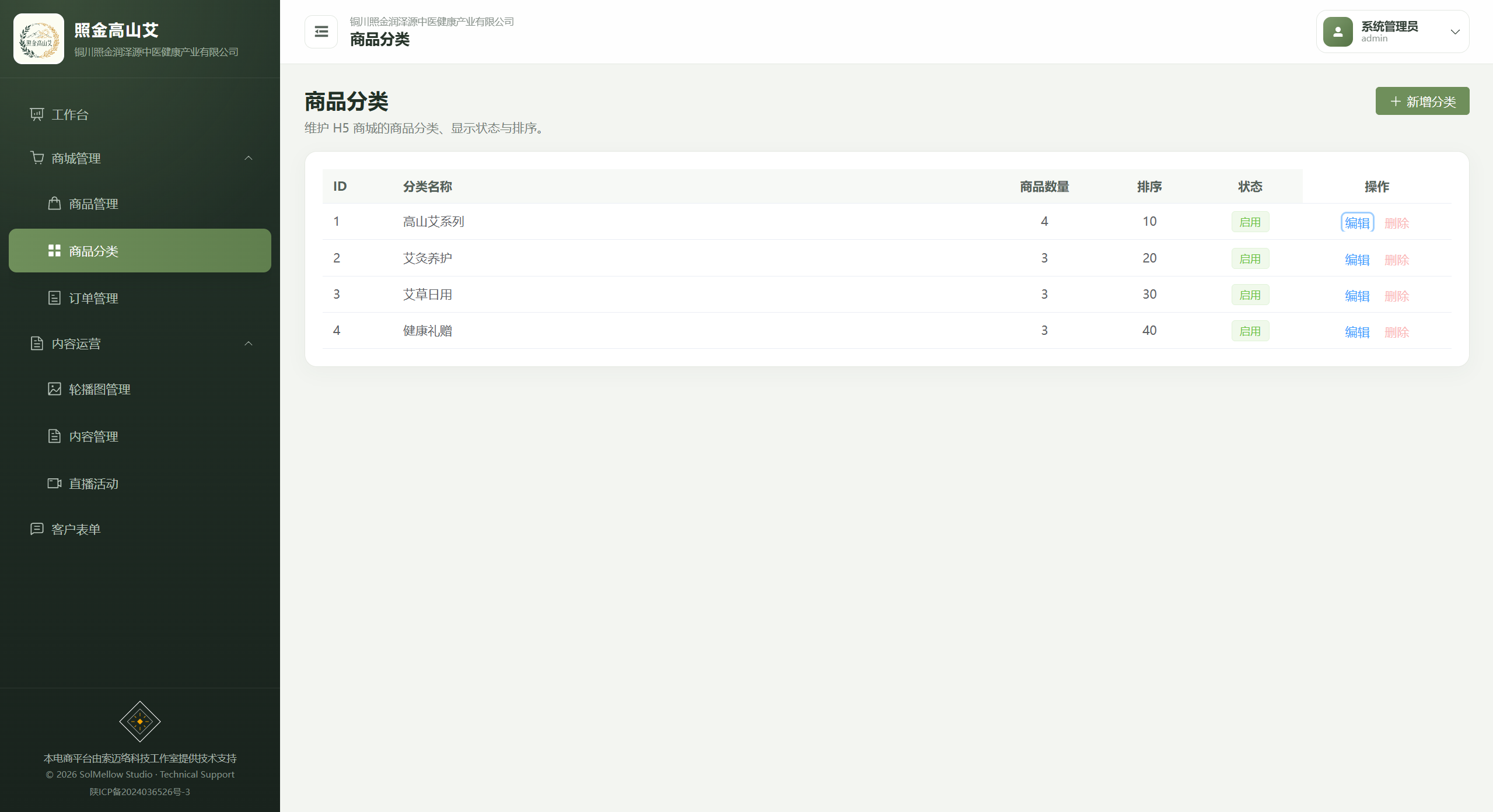
Task: Click the sidebar collapse hamburger icon
Action: click(321, 32)
